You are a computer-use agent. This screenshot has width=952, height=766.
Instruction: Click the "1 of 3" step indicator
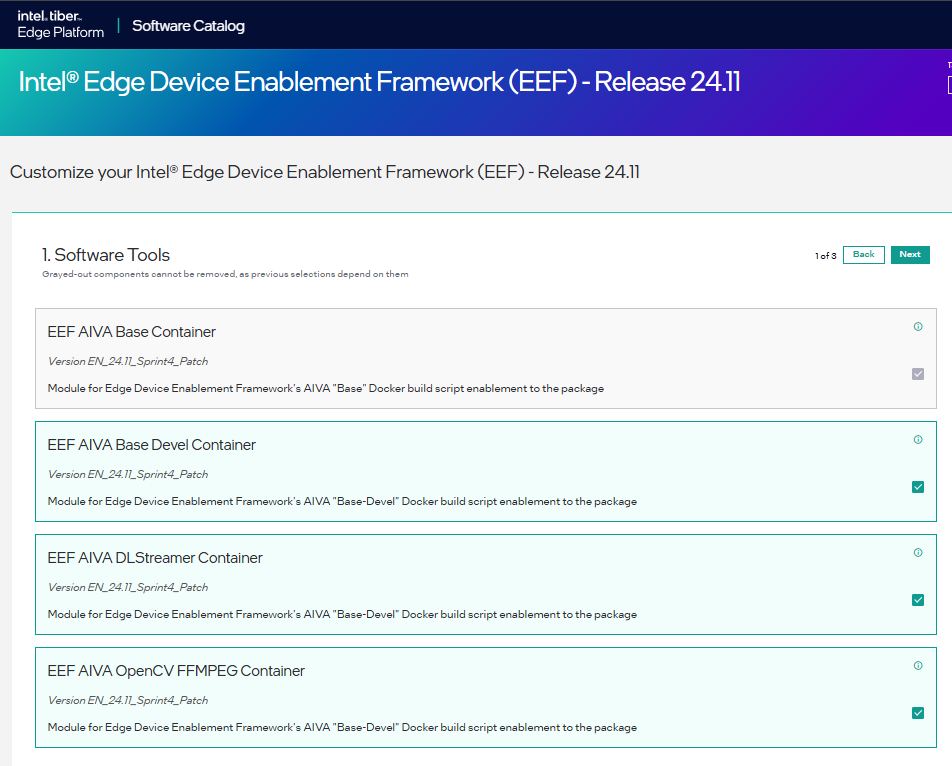click(826, 256)
